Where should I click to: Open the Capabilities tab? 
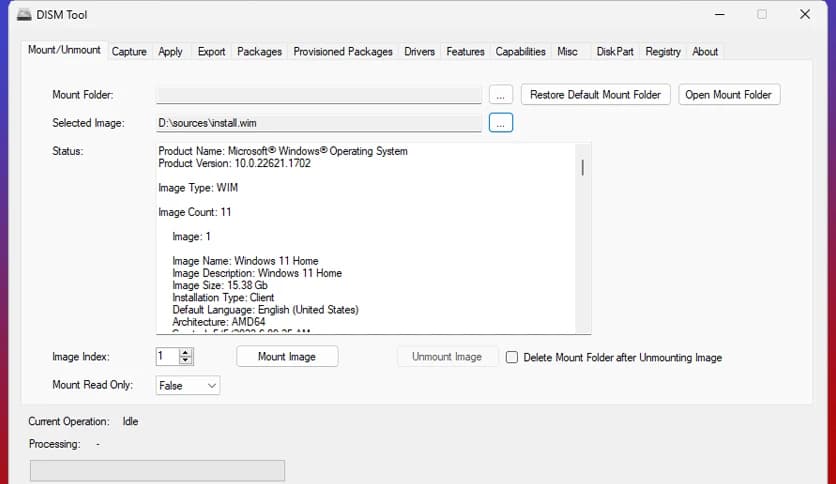click(x=520, y=52)
